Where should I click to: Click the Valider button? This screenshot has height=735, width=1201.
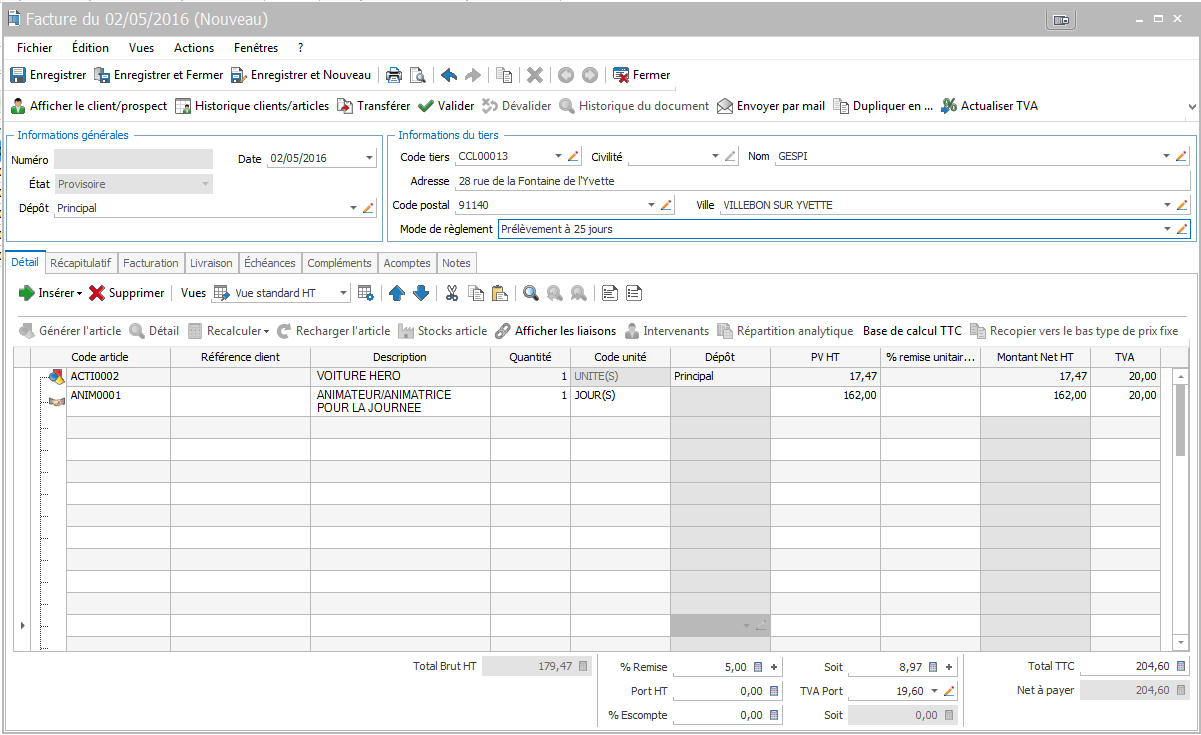(x=446, y=106)
